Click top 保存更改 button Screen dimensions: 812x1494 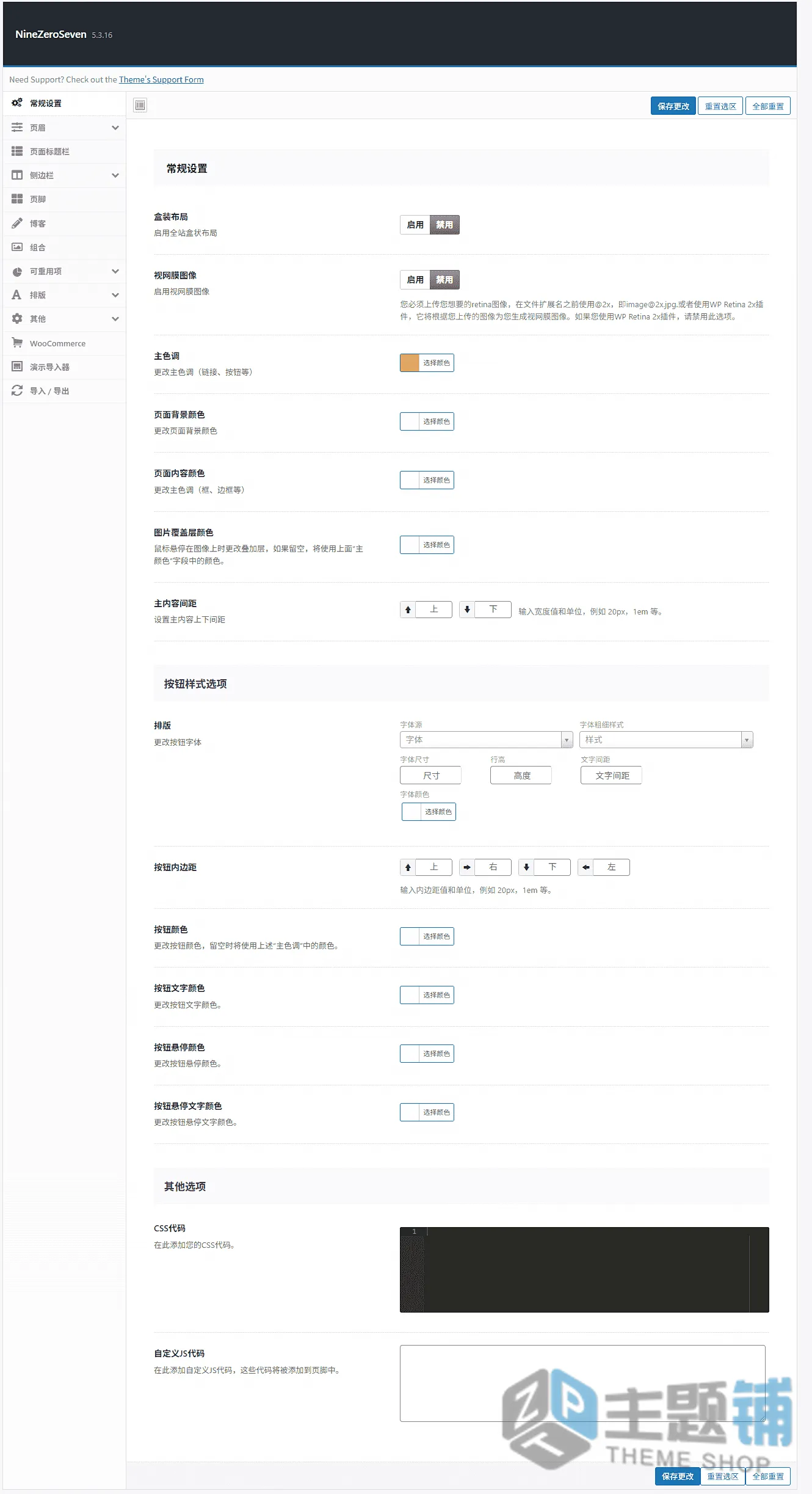(x=673, y=106)
